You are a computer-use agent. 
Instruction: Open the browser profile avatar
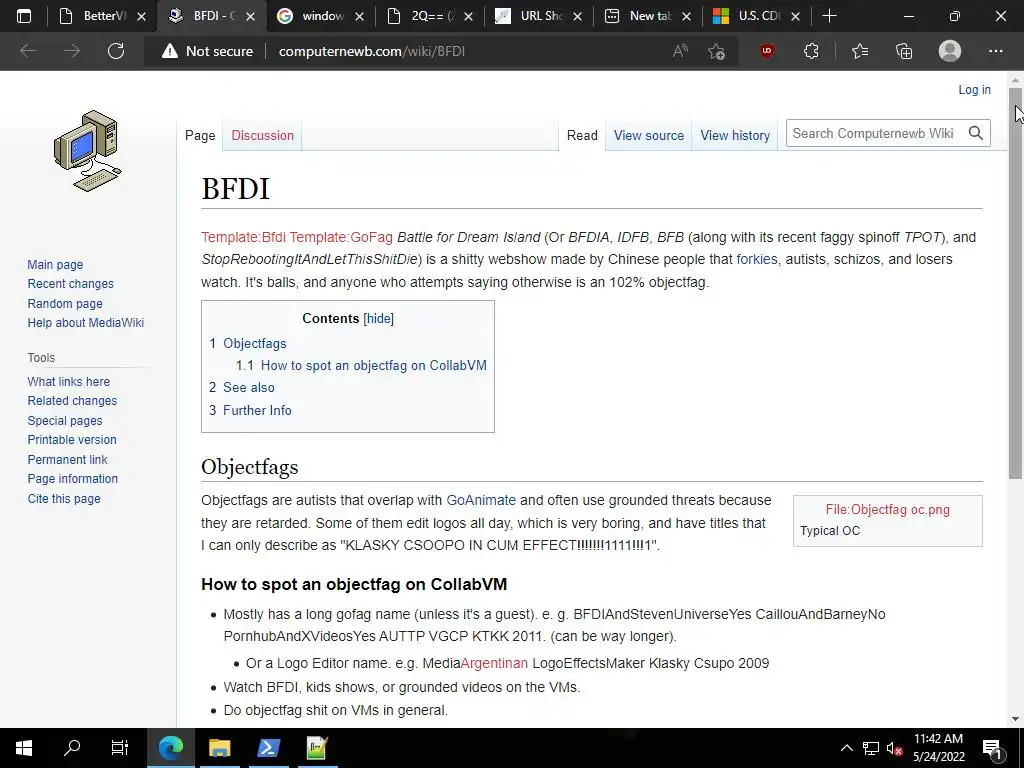coord(950,51)
